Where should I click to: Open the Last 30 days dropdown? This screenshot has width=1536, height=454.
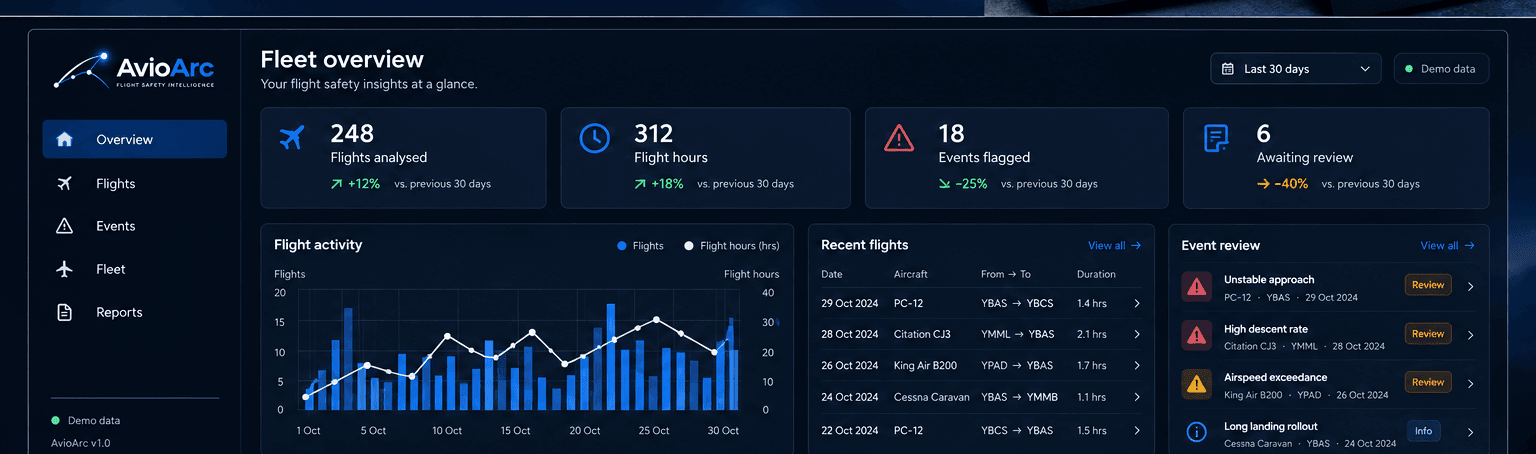point(1295,69)
